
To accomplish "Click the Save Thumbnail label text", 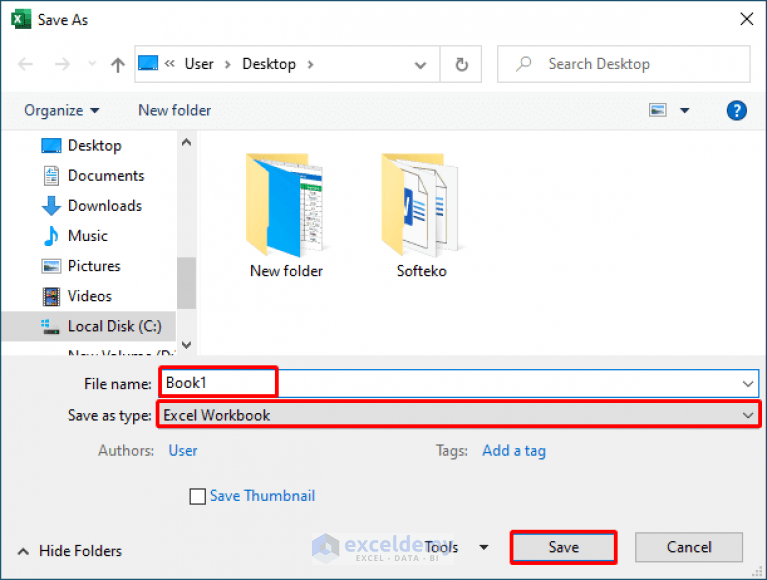I will 263,496.
